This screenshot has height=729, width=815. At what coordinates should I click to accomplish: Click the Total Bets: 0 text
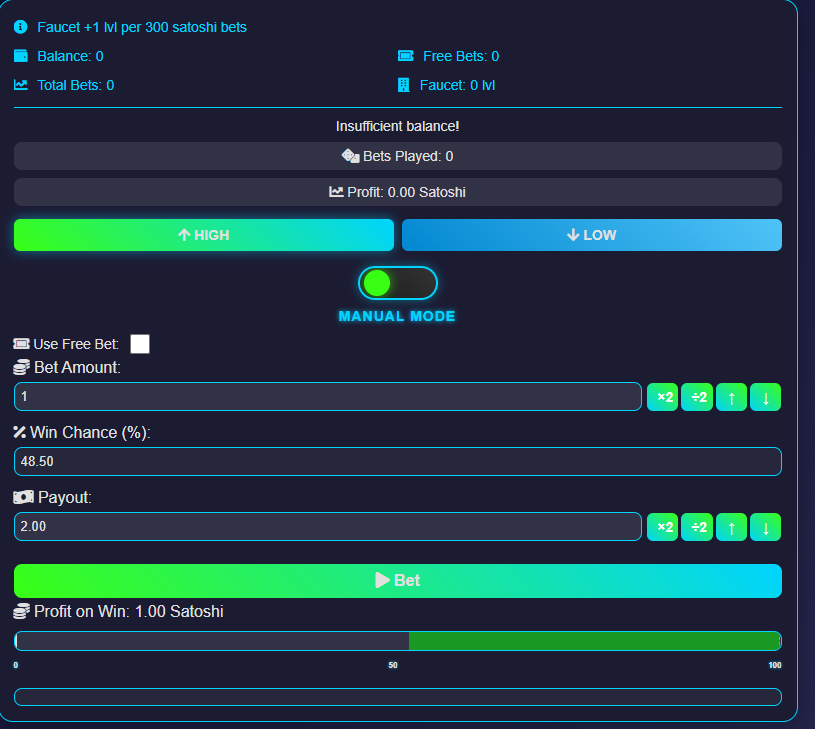[75, 85]
